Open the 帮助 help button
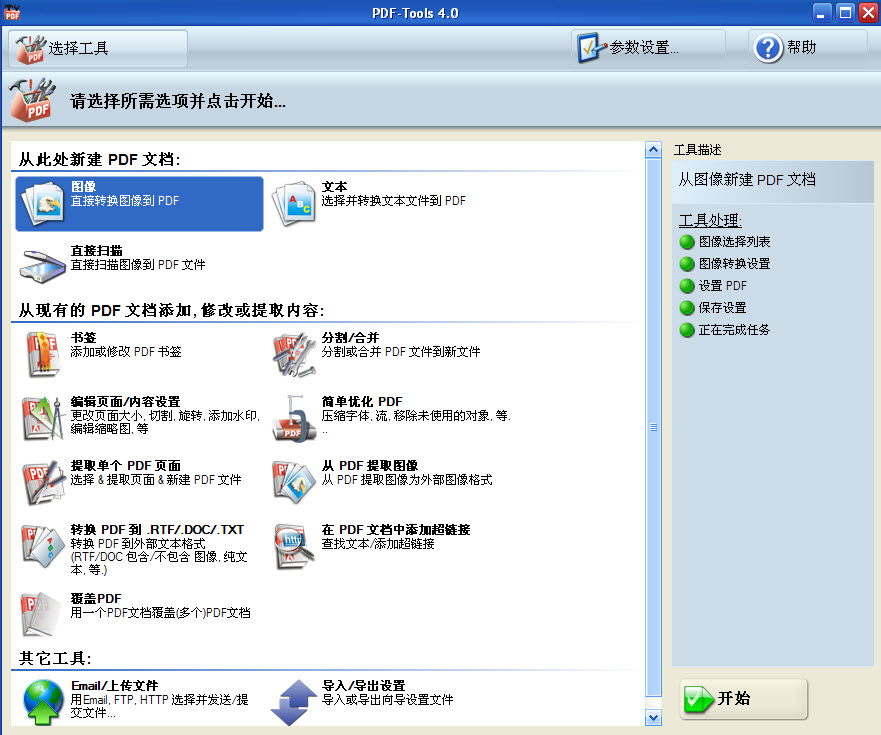Image resolution: width=881 pixels, height=735 pixels. 807,48
